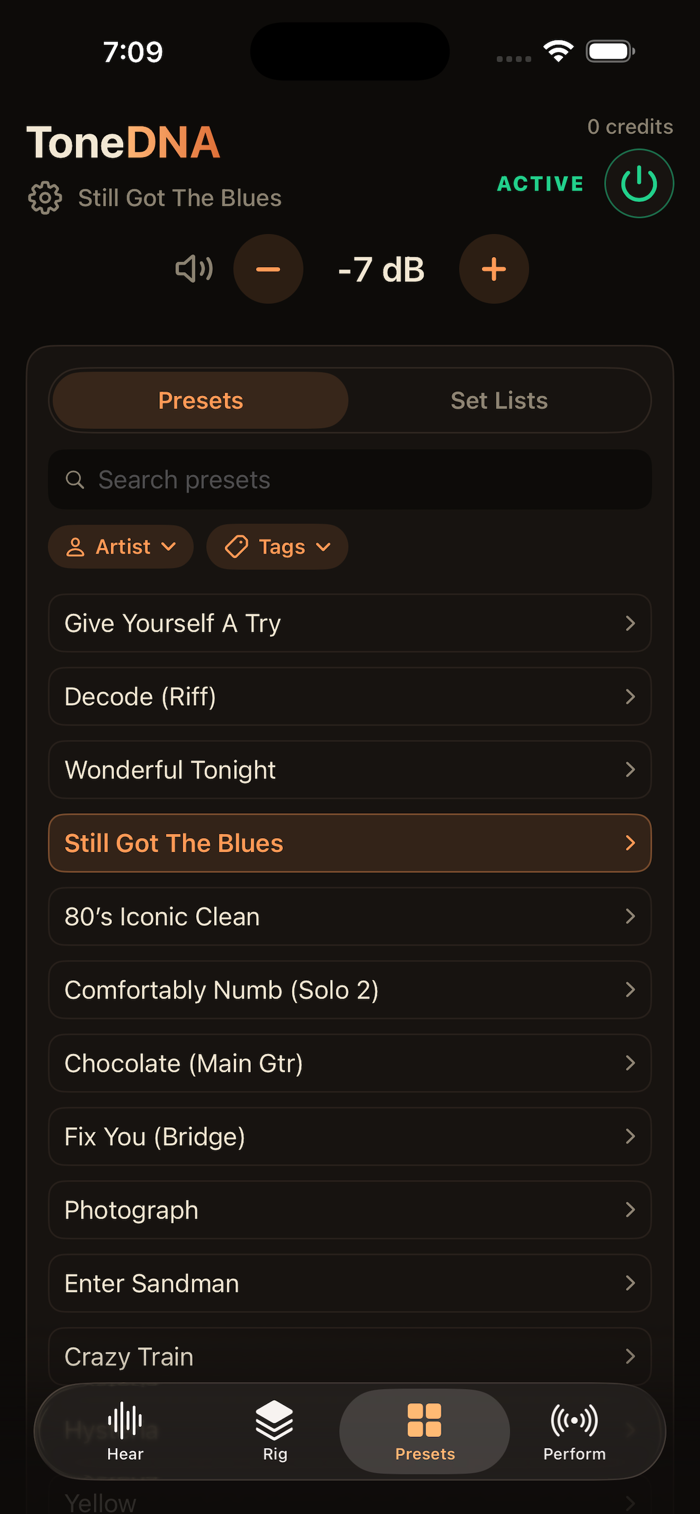Open the Hear tab waveform icon
The width and height of the screenshot is (700, 1514).
(x=125, y=1420)
